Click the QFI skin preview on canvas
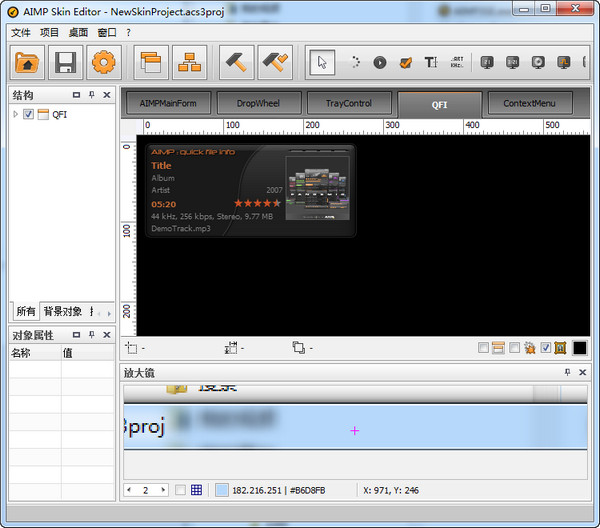Viewport: 600px width, 528px height. coord(250,190)
